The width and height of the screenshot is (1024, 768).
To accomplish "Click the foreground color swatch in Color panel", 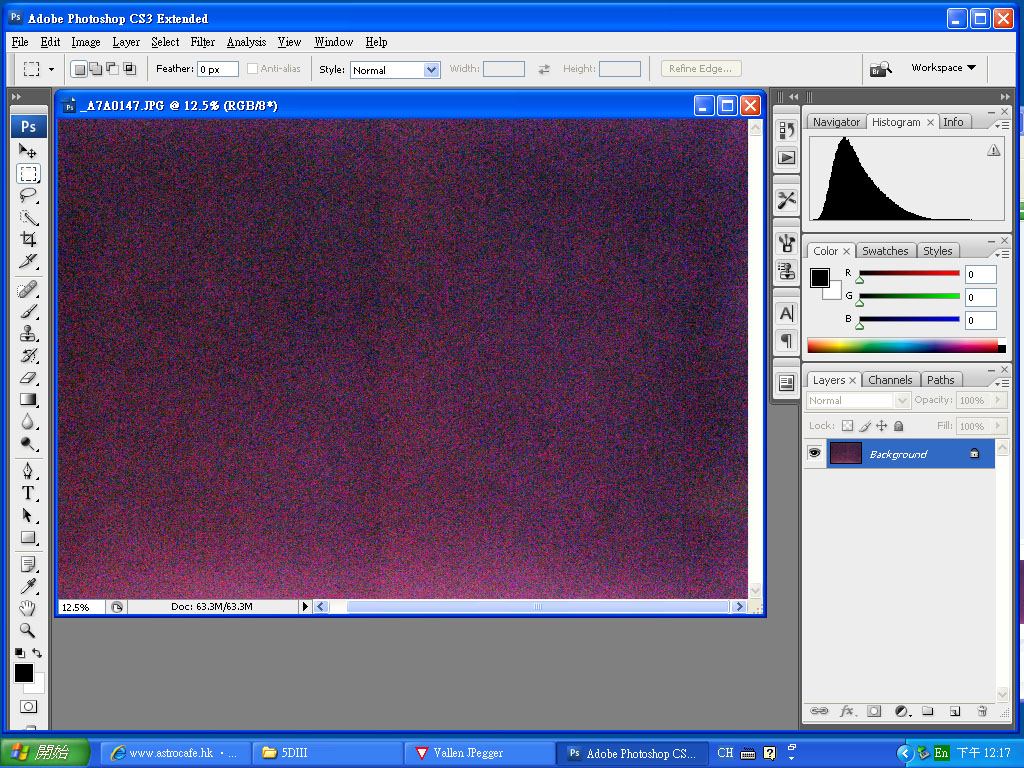I will pos(820,278).
